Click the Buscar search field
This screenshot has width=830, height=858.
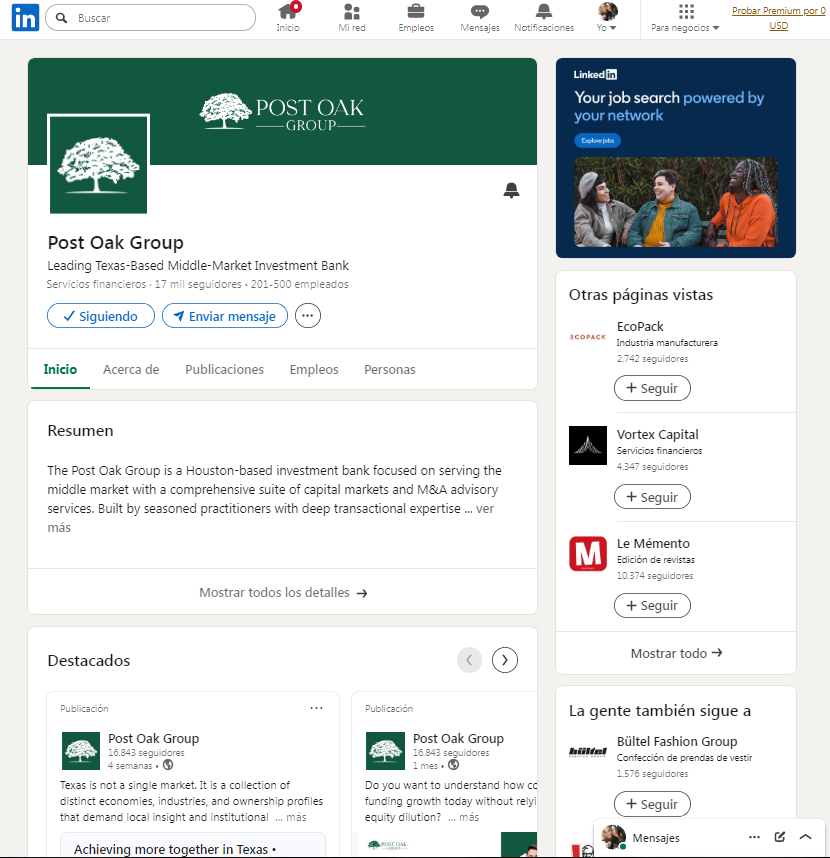[x=150, y=18]
